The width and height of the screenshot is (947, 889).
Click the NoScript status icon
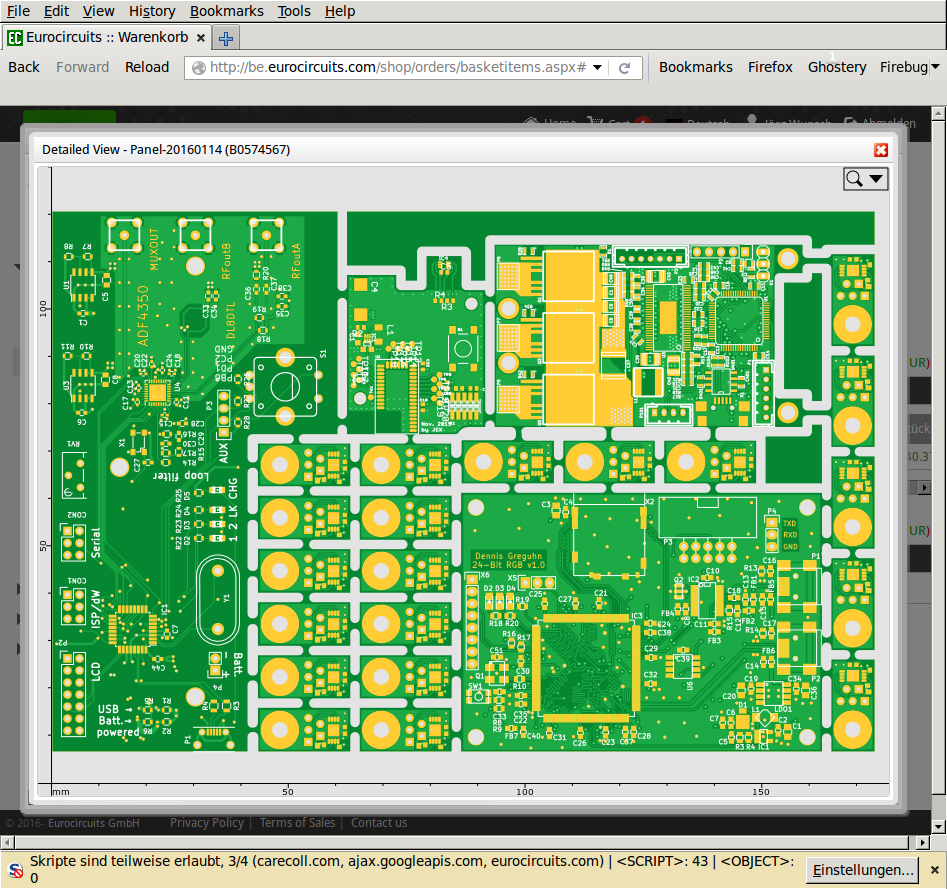(16, 870)
